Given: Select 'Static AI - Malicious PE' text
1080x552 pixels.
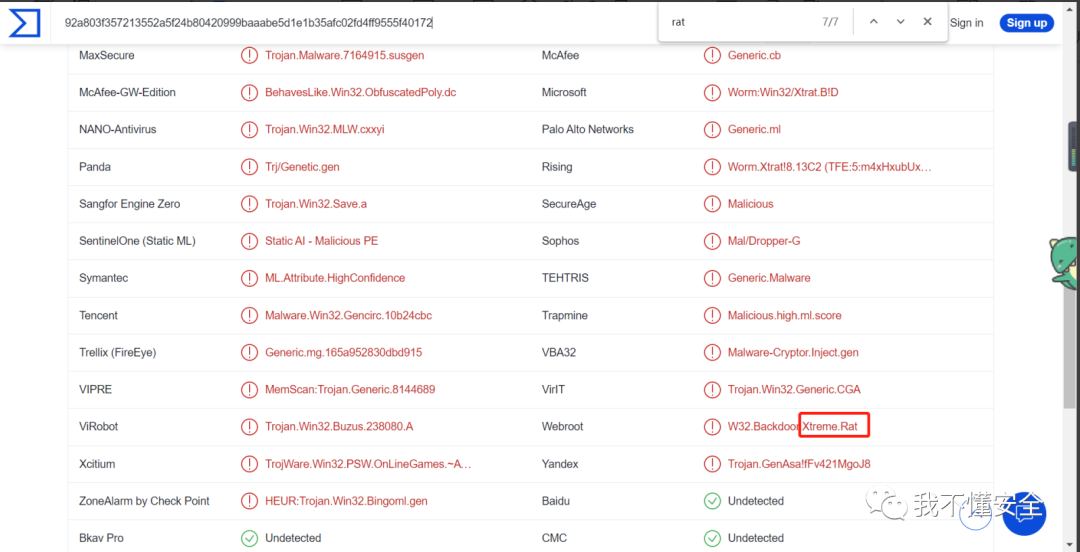Looking at the screenshot, I should click(322, 241).
